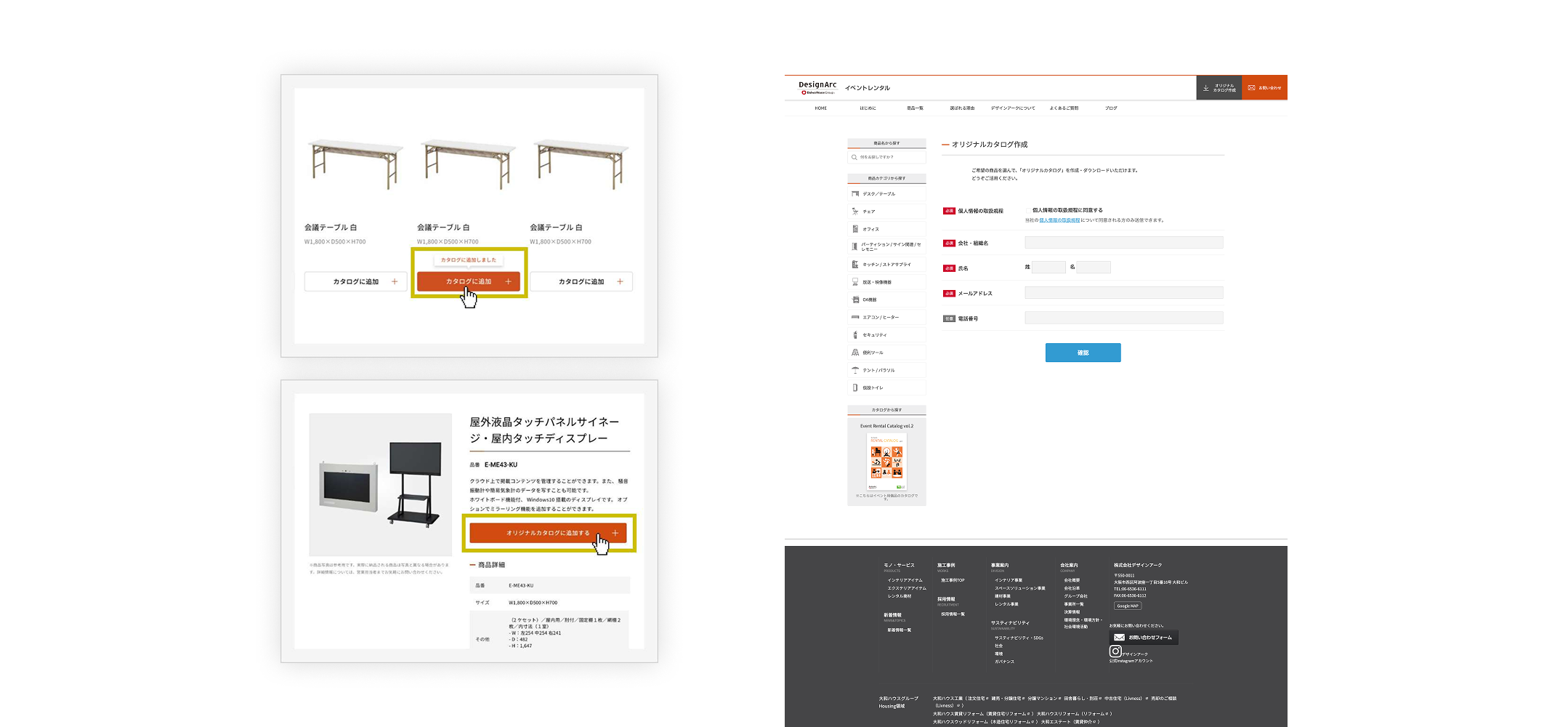Click the security category icon (セキュリティ)
This screenshot has height=727, width=1568.
(x=855, y=335)
